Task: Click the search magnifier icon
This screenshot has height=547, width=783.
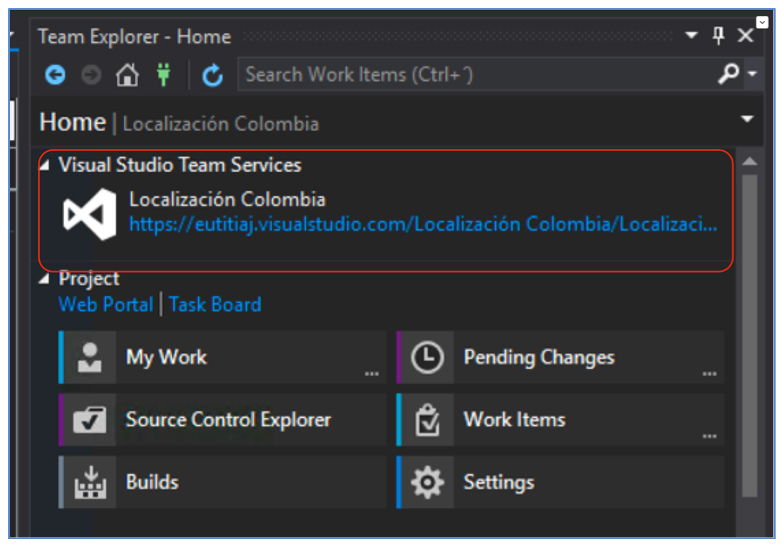Action: tap(728, 74)
